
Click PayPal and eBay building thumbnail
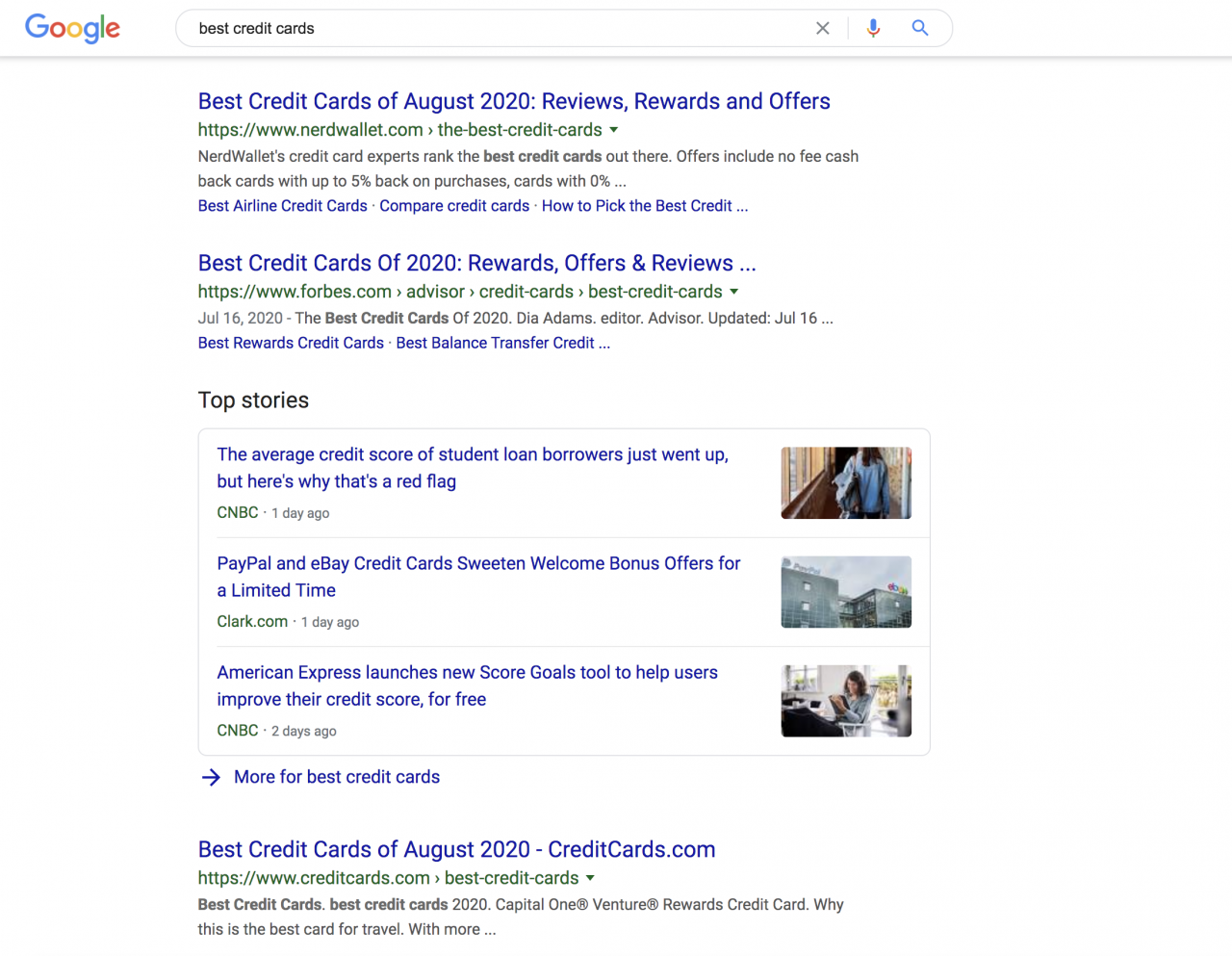pyautogui.click(x=846, y=591)
